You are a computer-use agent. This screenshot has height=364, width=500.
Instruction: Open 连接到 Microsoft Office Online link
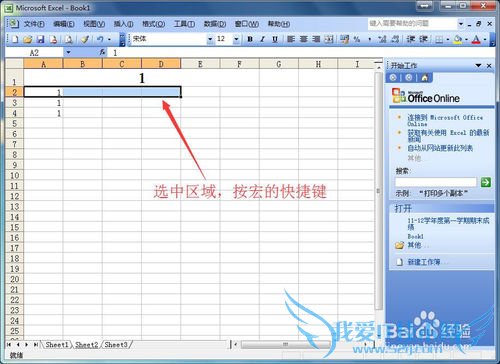pos(445,120)
